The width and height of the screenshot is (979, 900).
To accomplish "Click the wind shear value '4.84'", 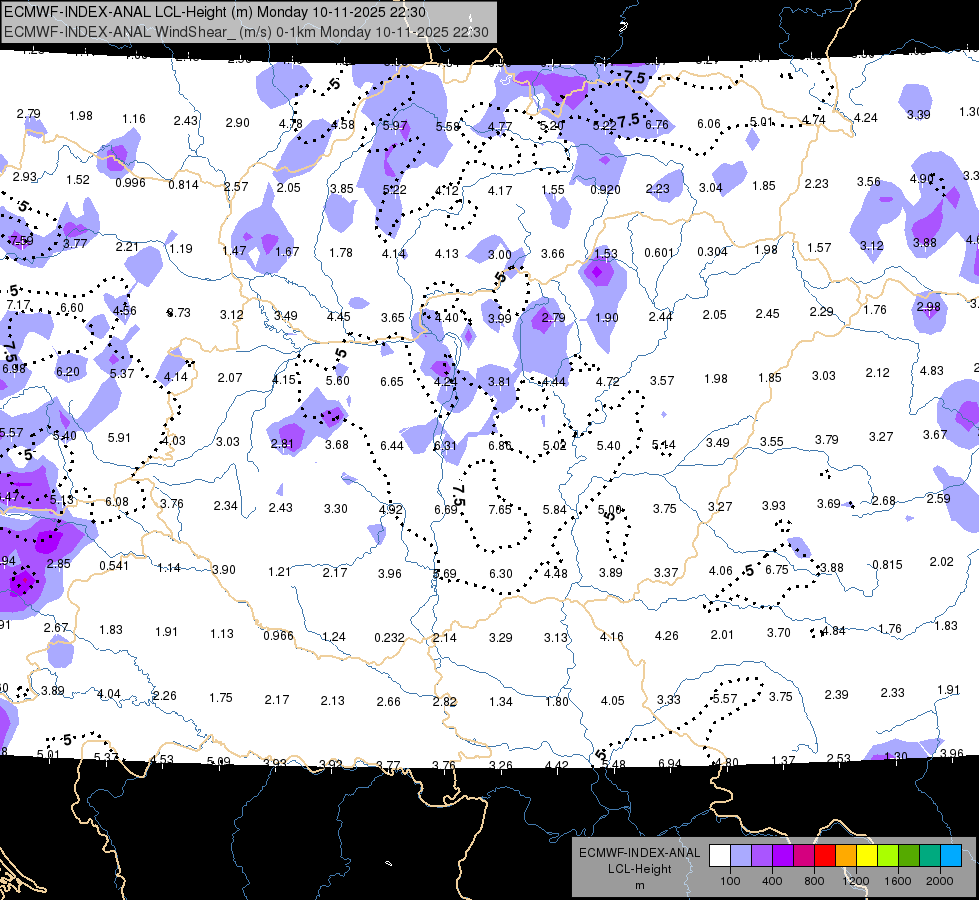I will 834,631.
